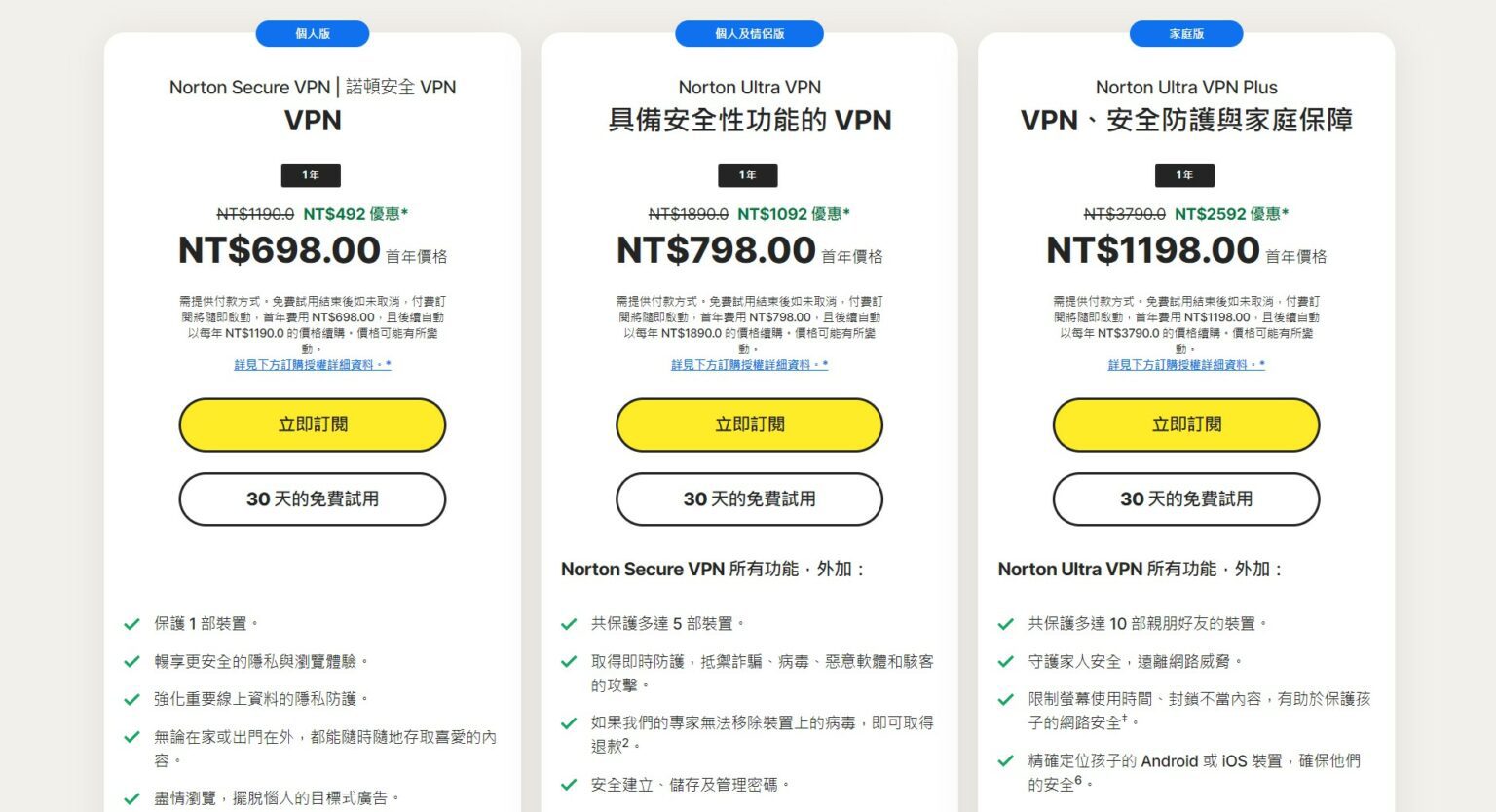Click the 1年 badge on Norton Secure VPN
Viewport: 1496px width, 812px height.
pos(312,175)
